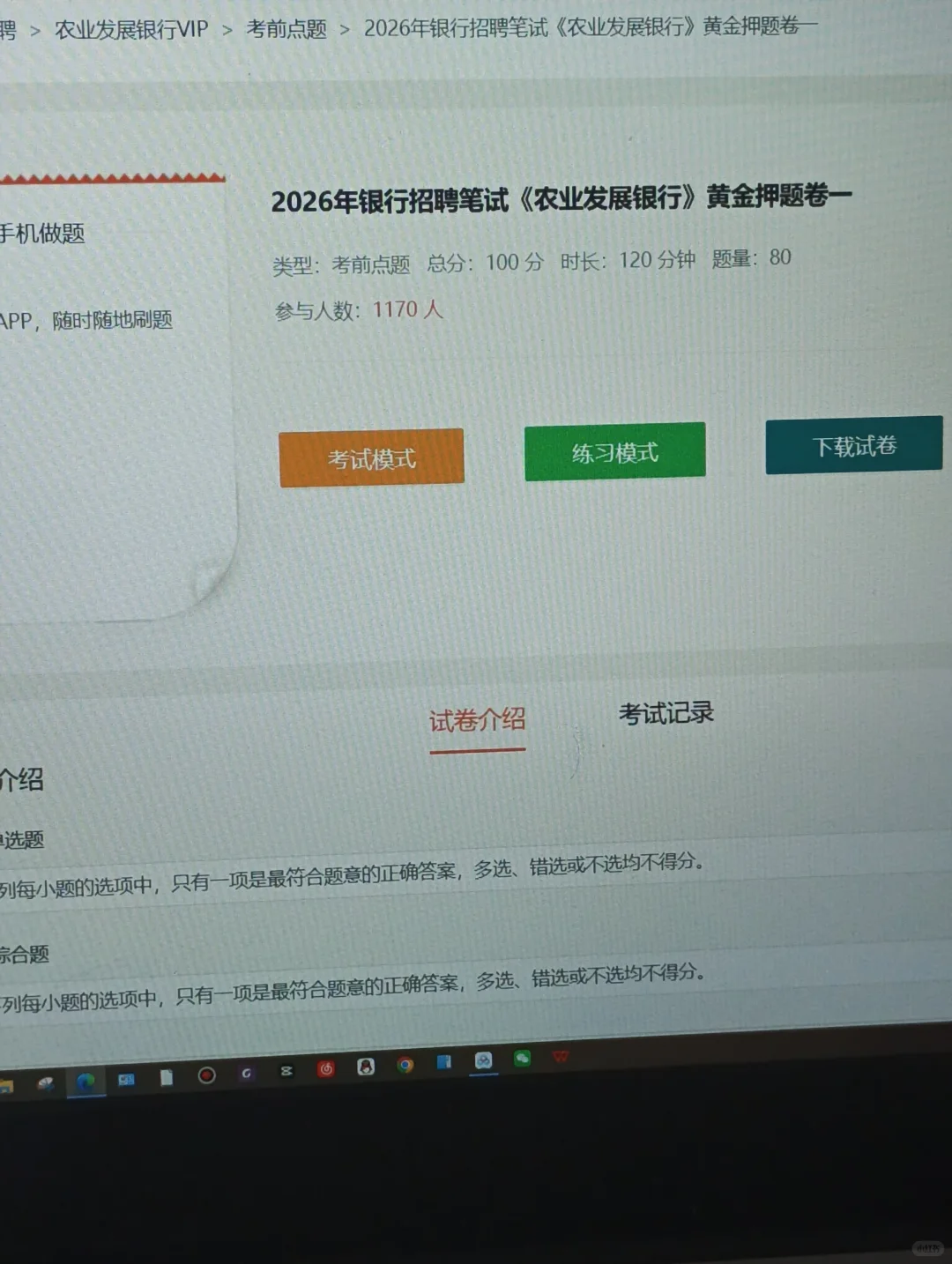The image size is (952, 1264).
Task: Open Baidu Netdisk cloud icon in taskbar
Action: [483, 1061]
